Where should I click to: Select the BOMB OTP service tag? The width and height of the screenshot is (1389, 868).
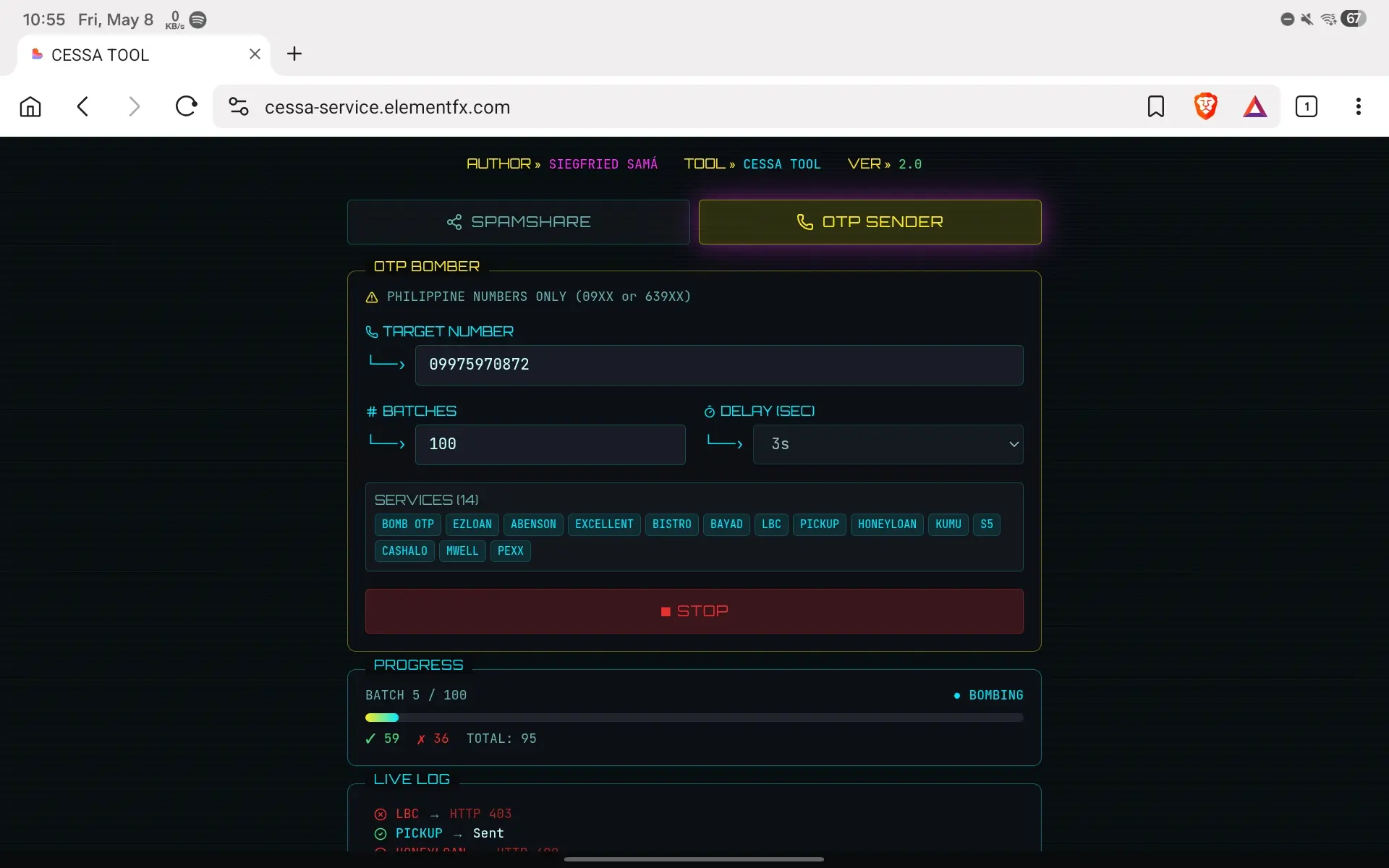408,524
